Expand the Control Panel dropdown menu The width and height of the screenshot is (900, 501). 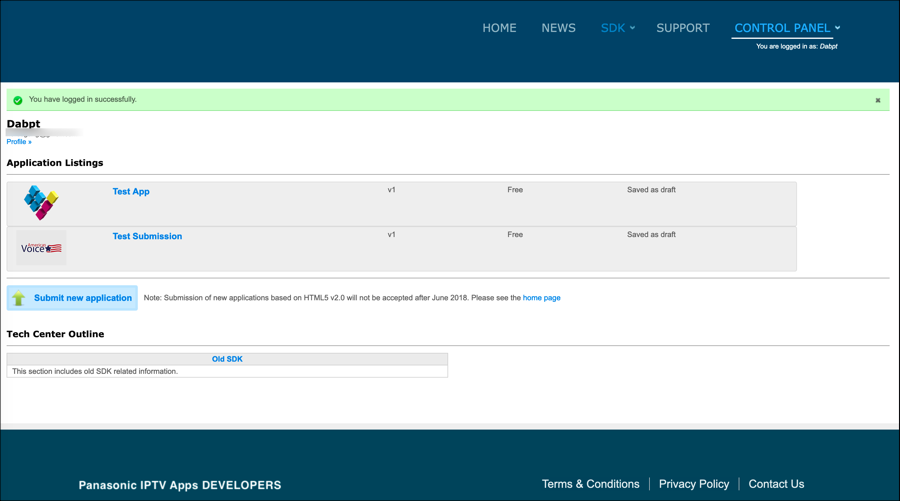pos(786,28)
